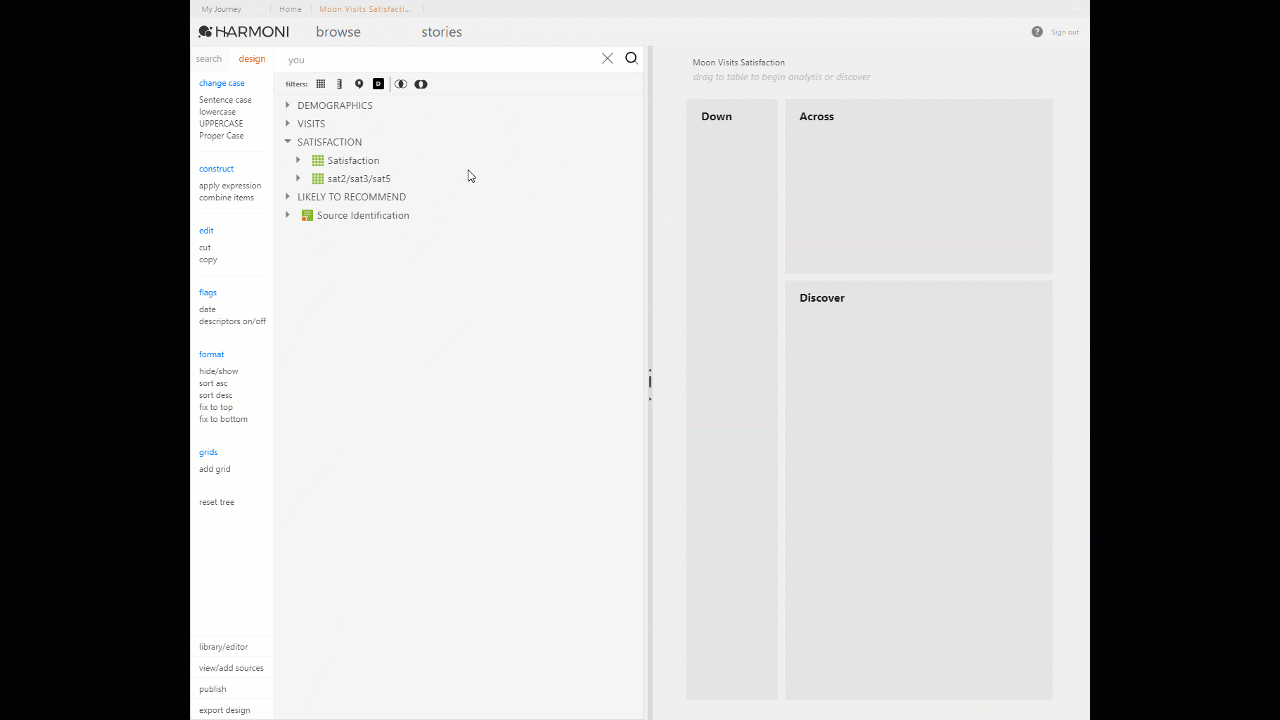Click sort asc
Viewport: 1280px width, 720px height.
click(213, 384)
